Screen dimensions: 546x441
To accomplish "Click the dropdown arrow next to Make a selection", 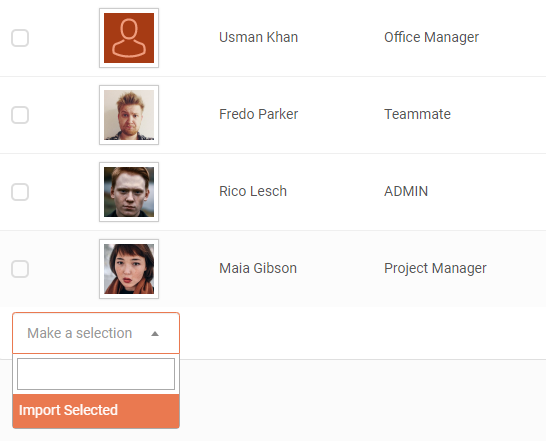I will (x=155, y=334).
